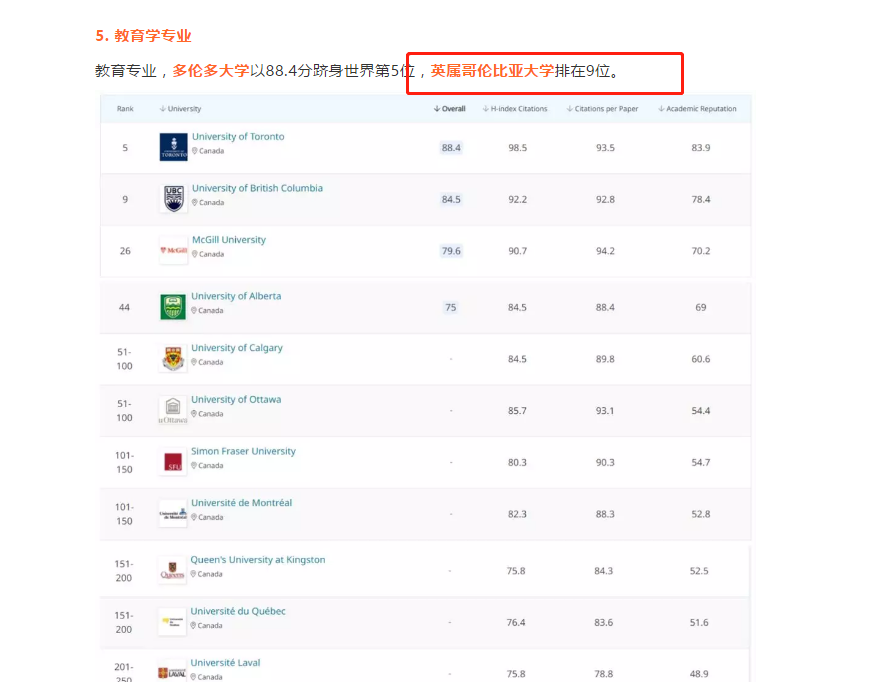Click McGill's citations per paper 94.2
Screen dimensions: 896x682
605,251
